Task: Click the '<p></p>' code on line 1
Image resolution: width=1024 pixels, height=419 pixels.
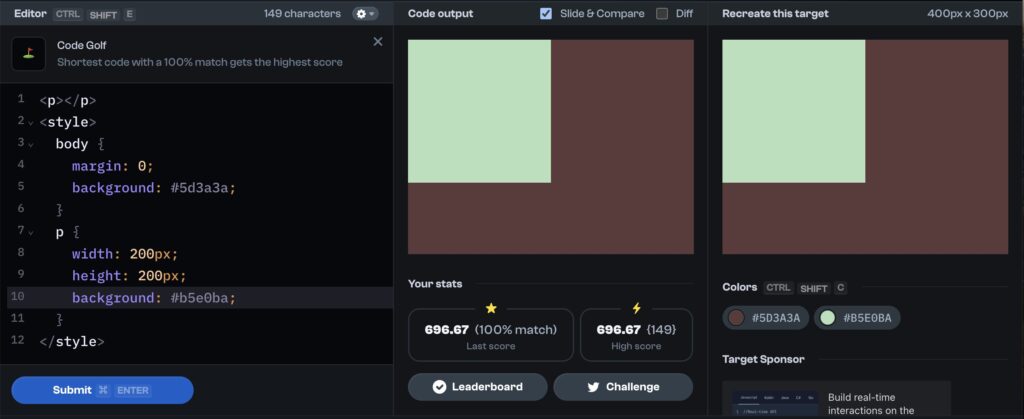Action: pyautogui.click(x=68, y=101)
